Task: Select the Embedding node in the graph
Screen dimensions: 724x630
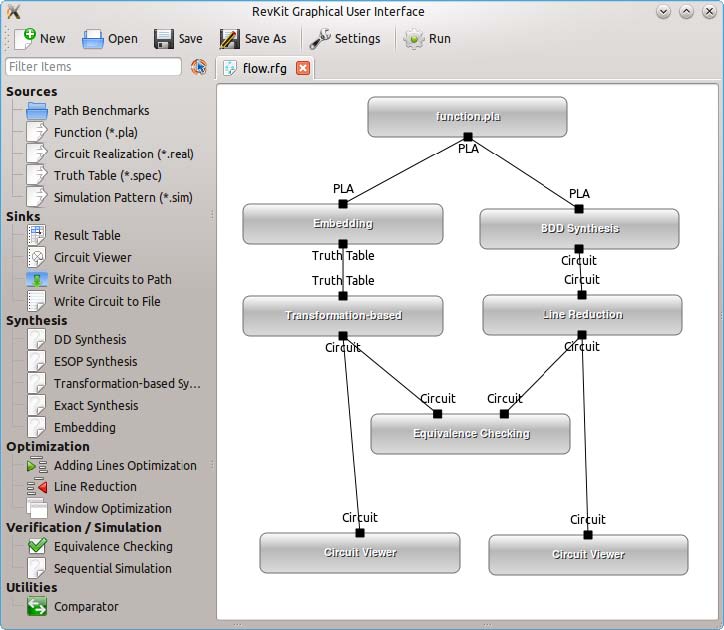Action: [x=343, y=224]
